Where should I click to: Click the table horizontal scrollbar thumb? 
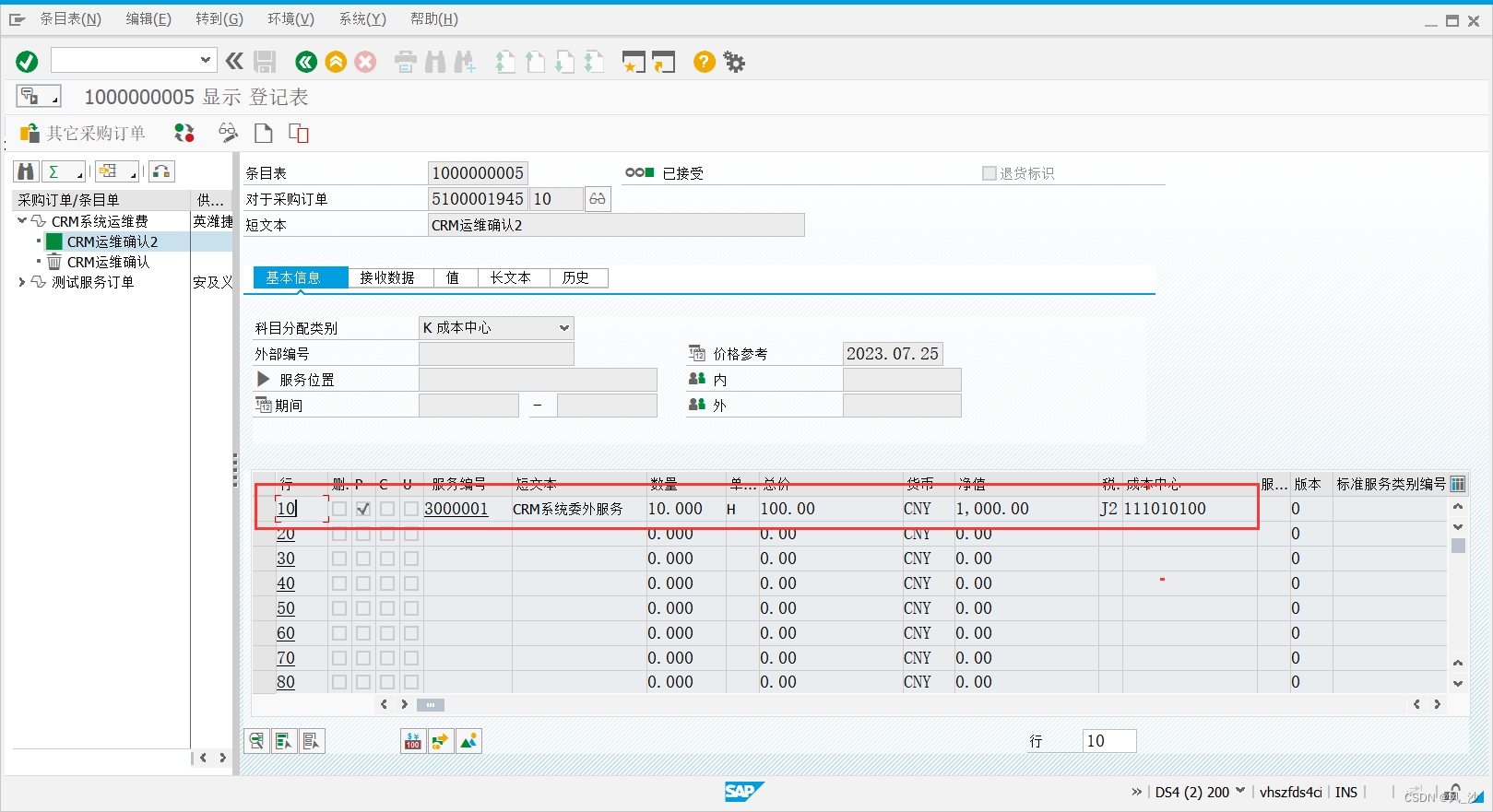click(x=431, y=705)
